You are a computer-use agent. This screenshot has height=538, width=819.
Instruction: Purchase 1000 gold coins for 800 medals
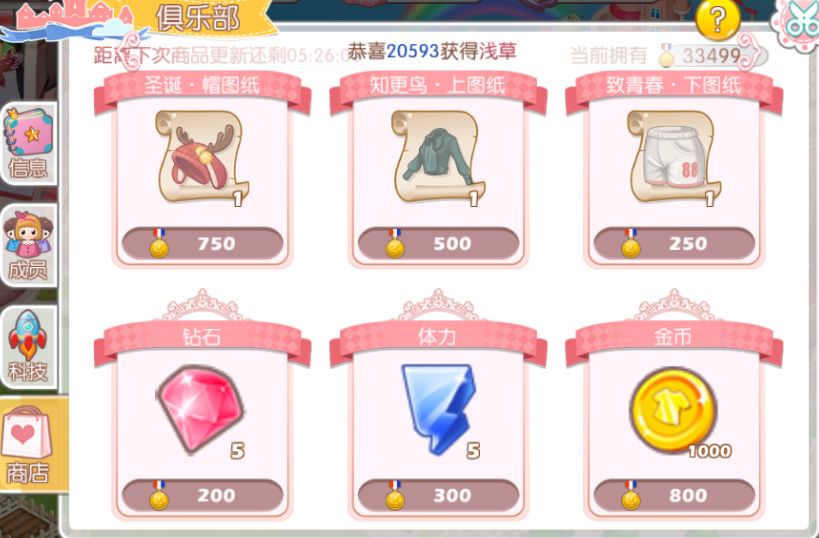pos(674,495)
